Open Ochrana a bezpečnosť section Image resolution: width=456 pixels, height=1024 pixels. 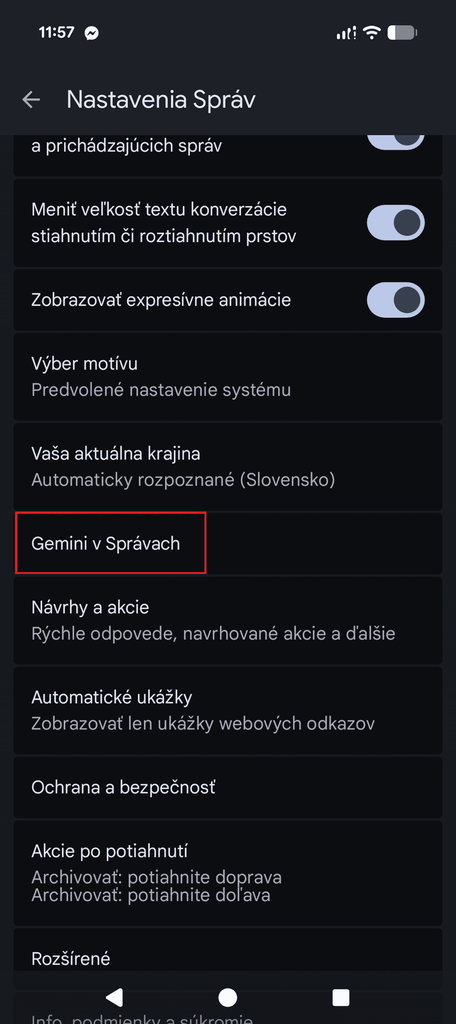tap(227, 788)
